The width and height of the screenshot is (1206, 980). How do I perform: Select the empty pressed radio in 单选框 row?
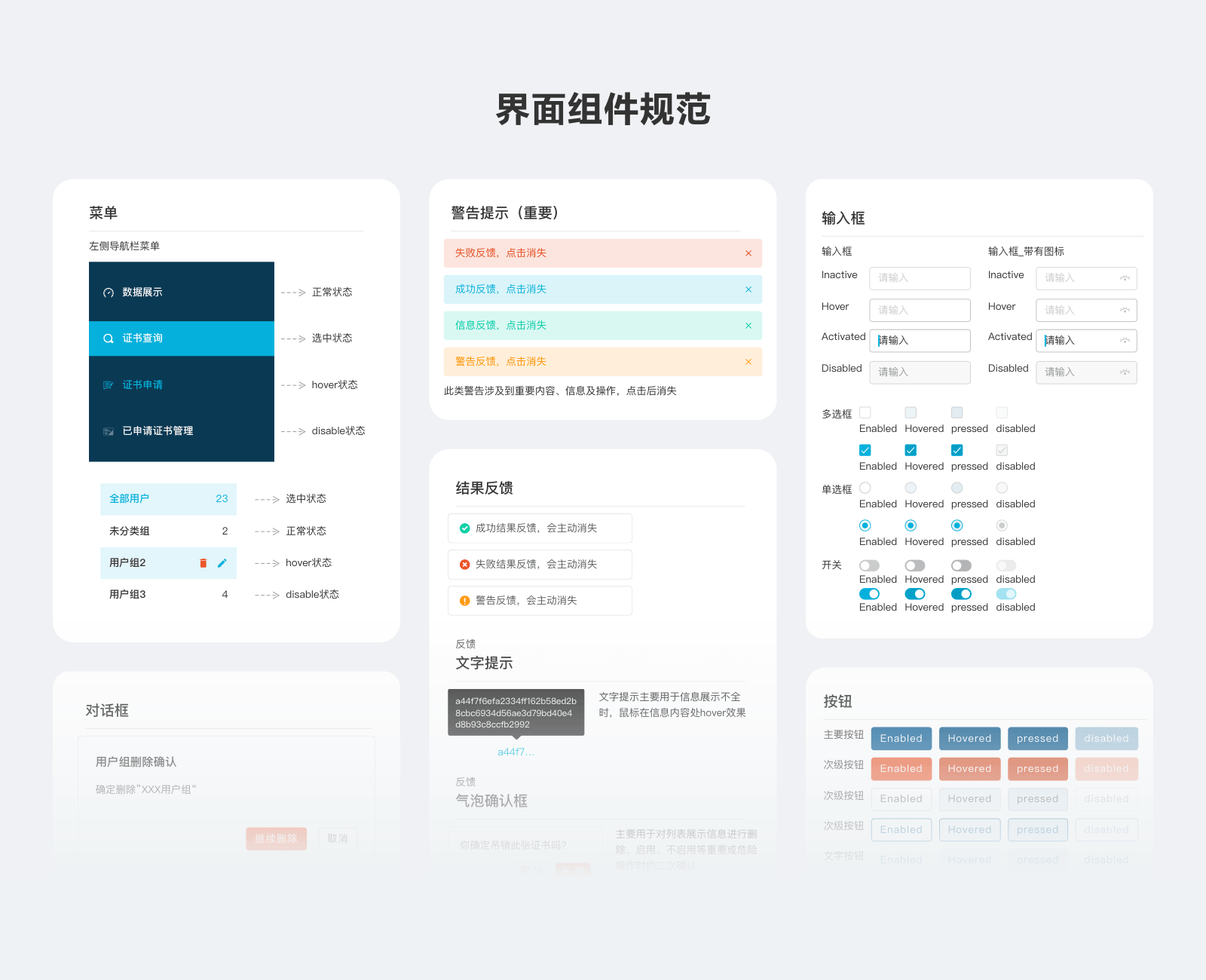957,488
